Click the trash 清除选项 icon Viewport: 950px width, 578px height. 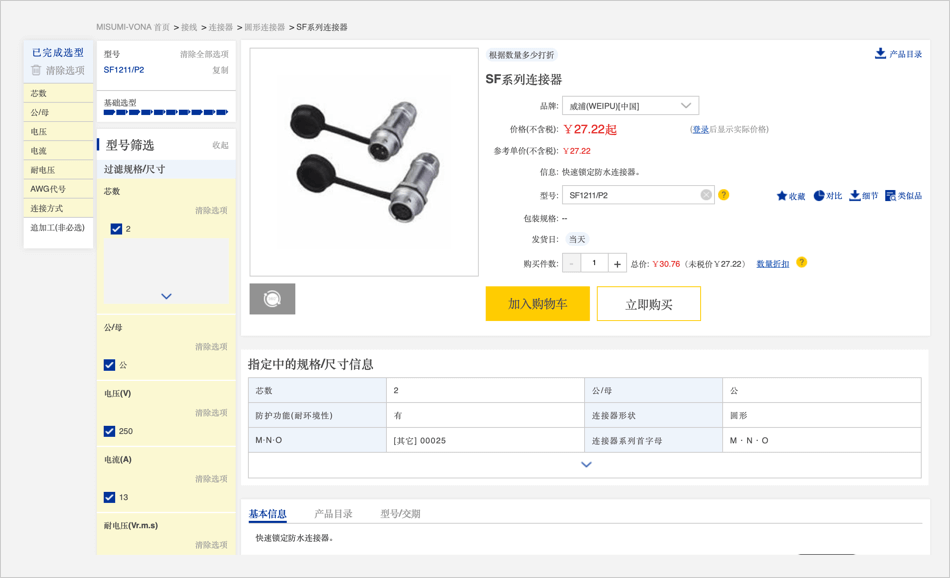tap(37, 71)
